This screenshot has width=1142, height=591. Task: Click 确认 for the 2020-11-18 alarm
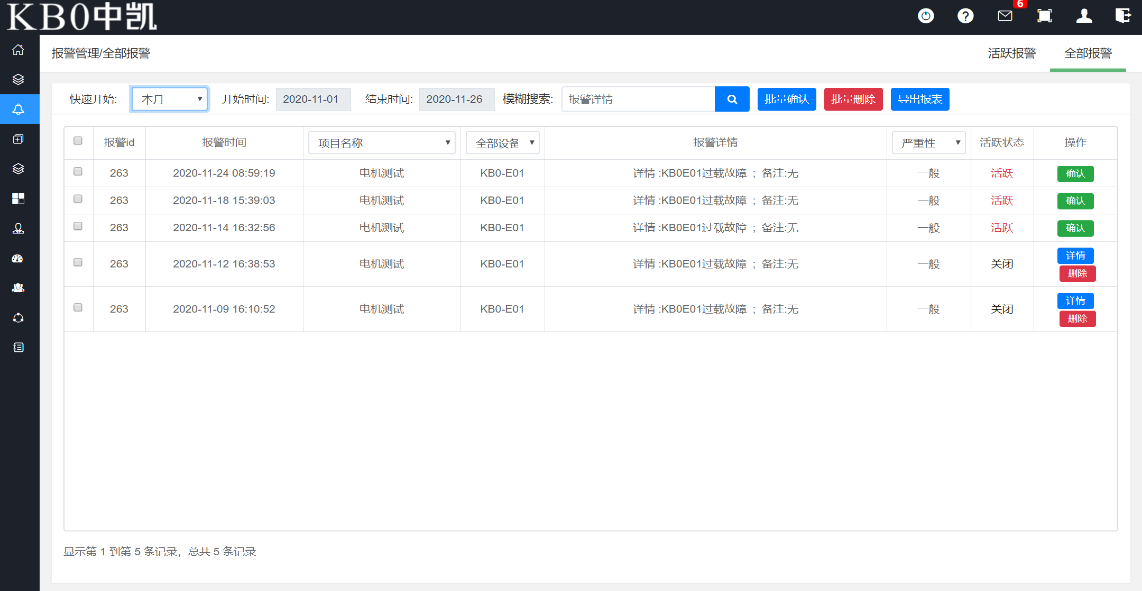point(1075,201)
